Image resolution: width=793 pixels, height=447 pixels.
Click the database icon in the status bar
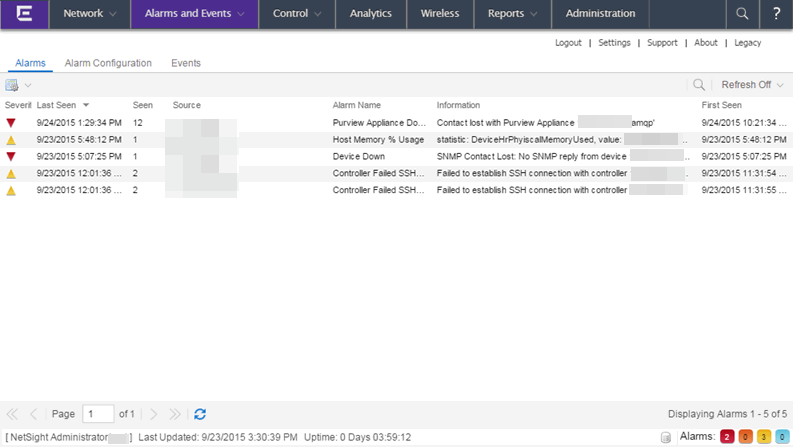[666, 437]
